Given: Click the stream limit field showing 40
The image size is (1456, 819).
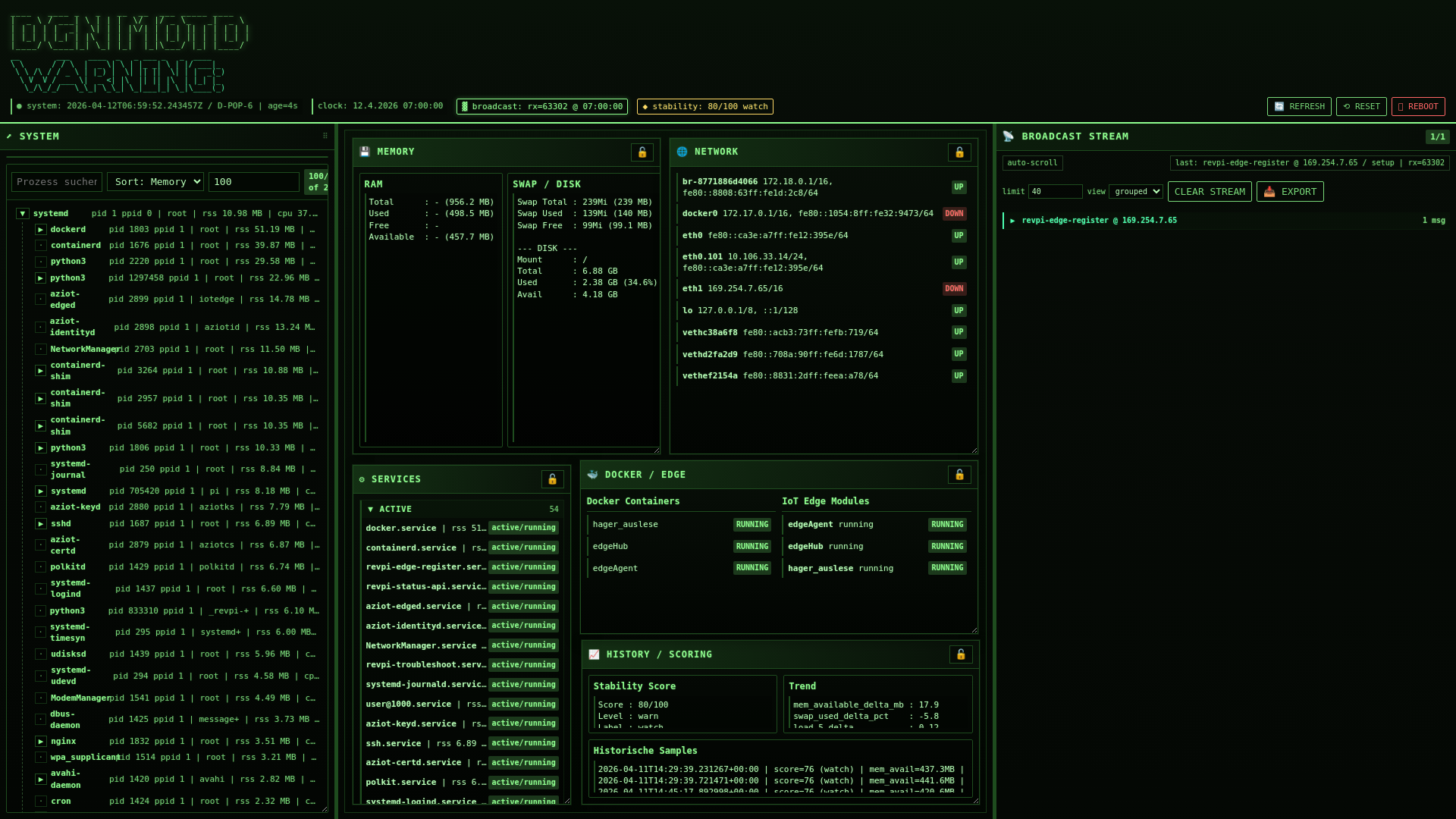Looking at the screenshot, I should [x=1055, y=192].
